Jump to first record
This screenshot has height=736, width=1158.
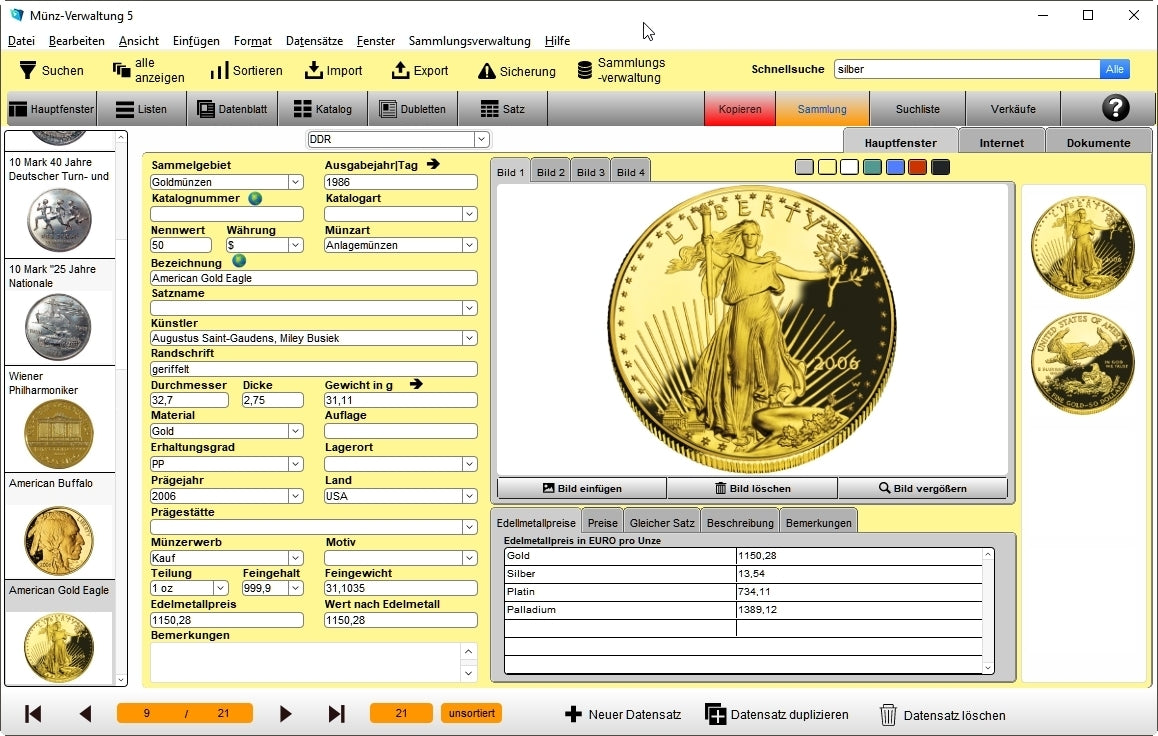tap(33, 714)
